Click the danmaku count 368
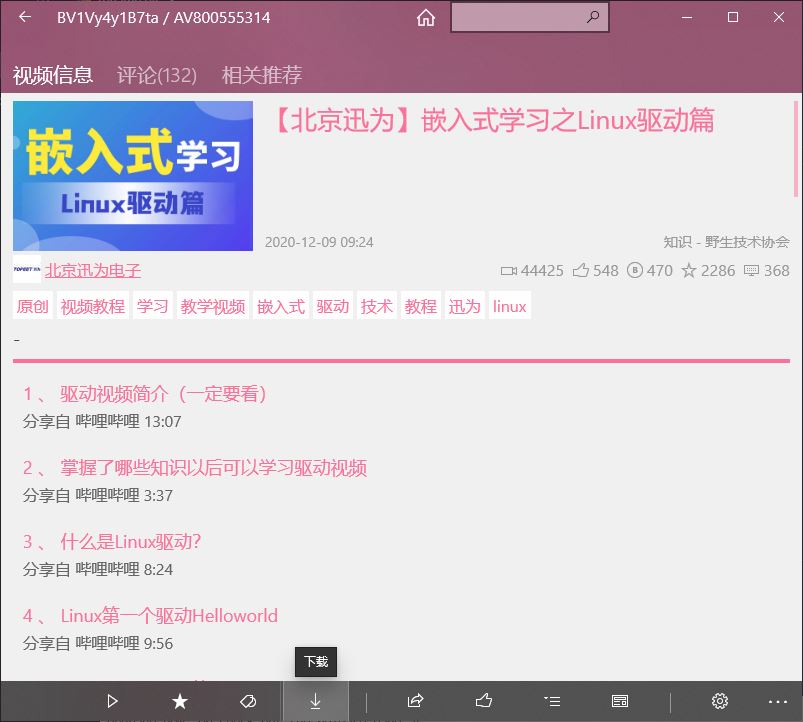 pos(767,270)
